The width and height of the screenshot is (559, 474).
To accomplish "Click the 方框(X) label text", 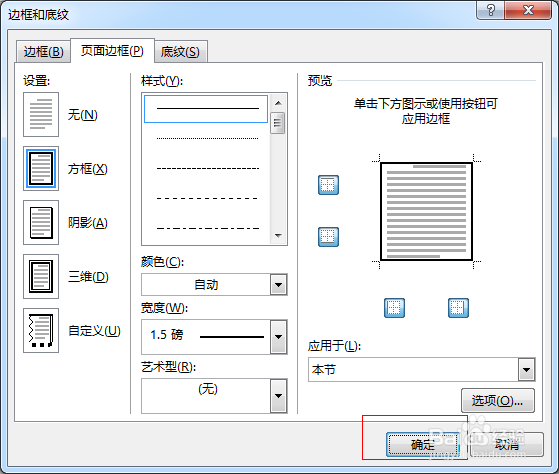I will (88, 169).
